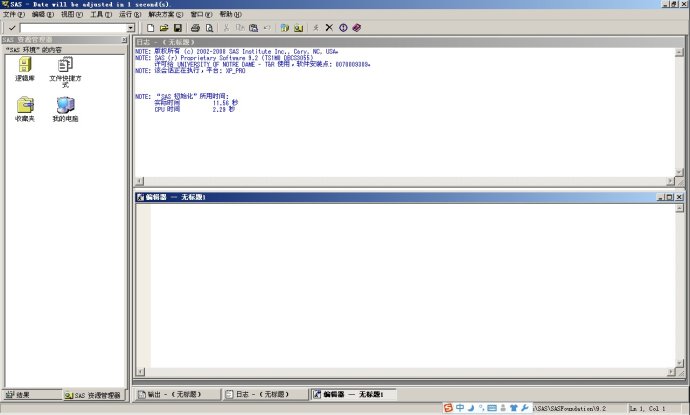
Task: Switch to the SAS 资源管理器 tab
Action: (x=93, y=395)
